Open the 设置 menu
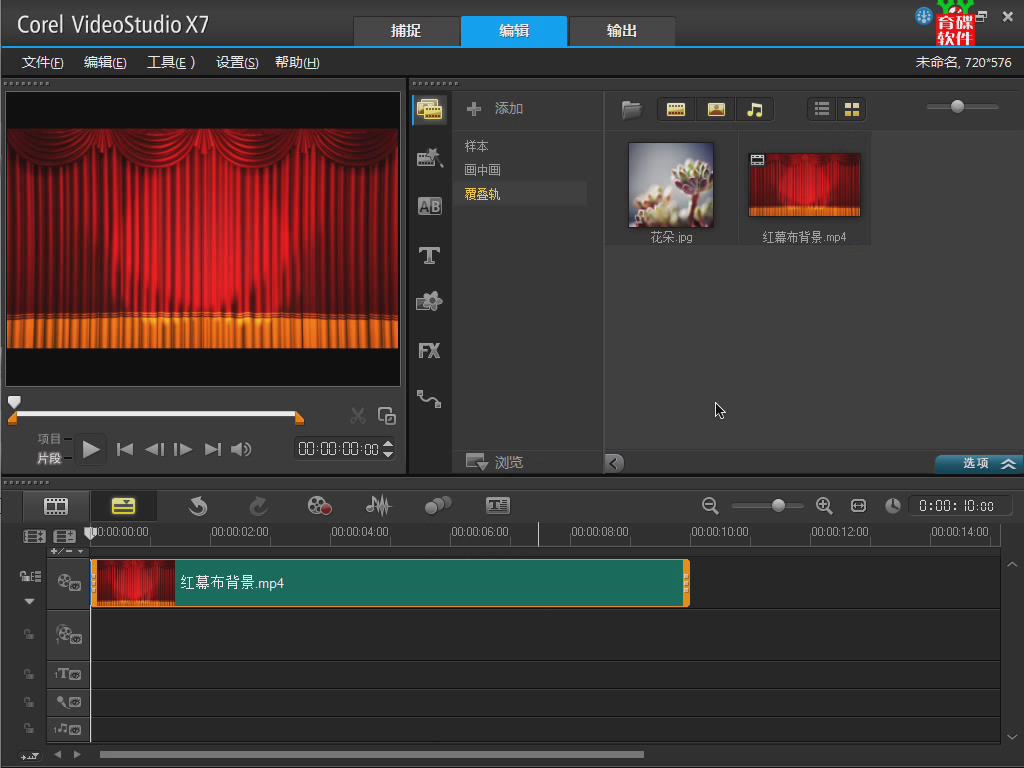Screen dimensions: 1024x768 (237, 63)
